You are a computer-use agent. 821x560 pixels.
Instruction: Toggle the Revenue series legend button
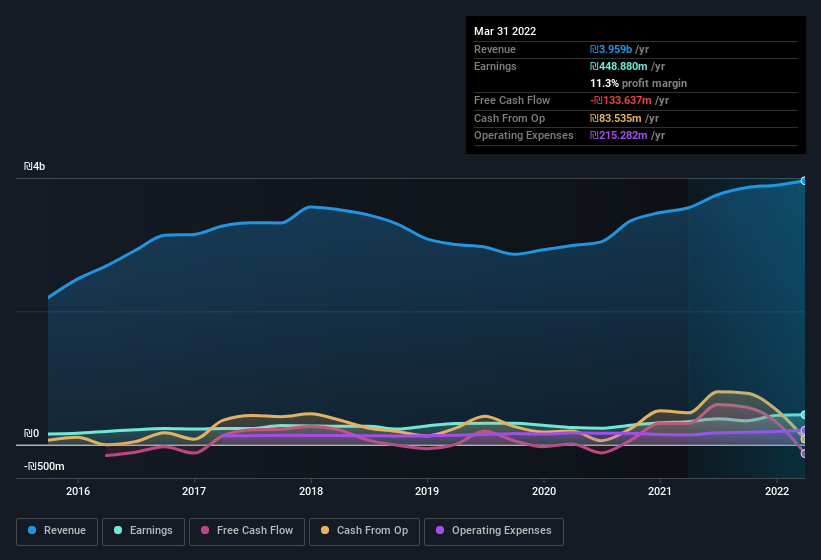pyautogui.click(x=57, y=531)
